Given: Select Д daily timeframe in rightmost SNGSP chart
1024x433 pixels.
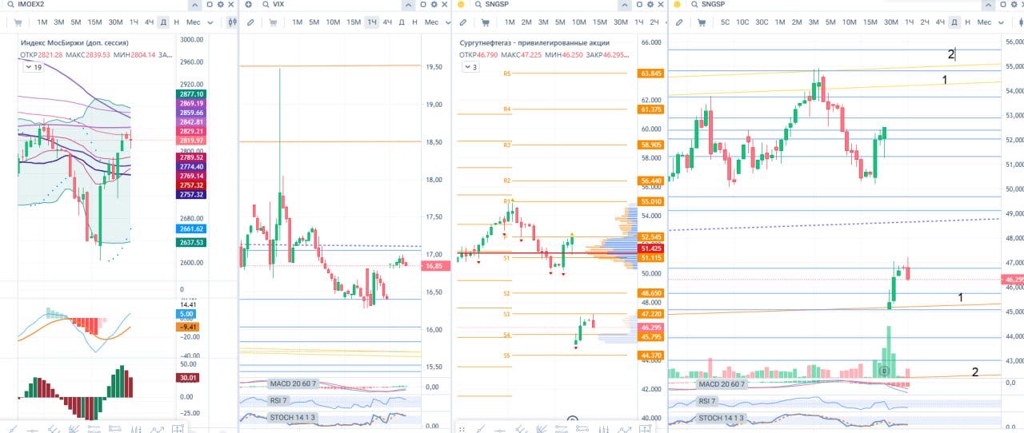Looking at the screenshot, I should (954, 21).
